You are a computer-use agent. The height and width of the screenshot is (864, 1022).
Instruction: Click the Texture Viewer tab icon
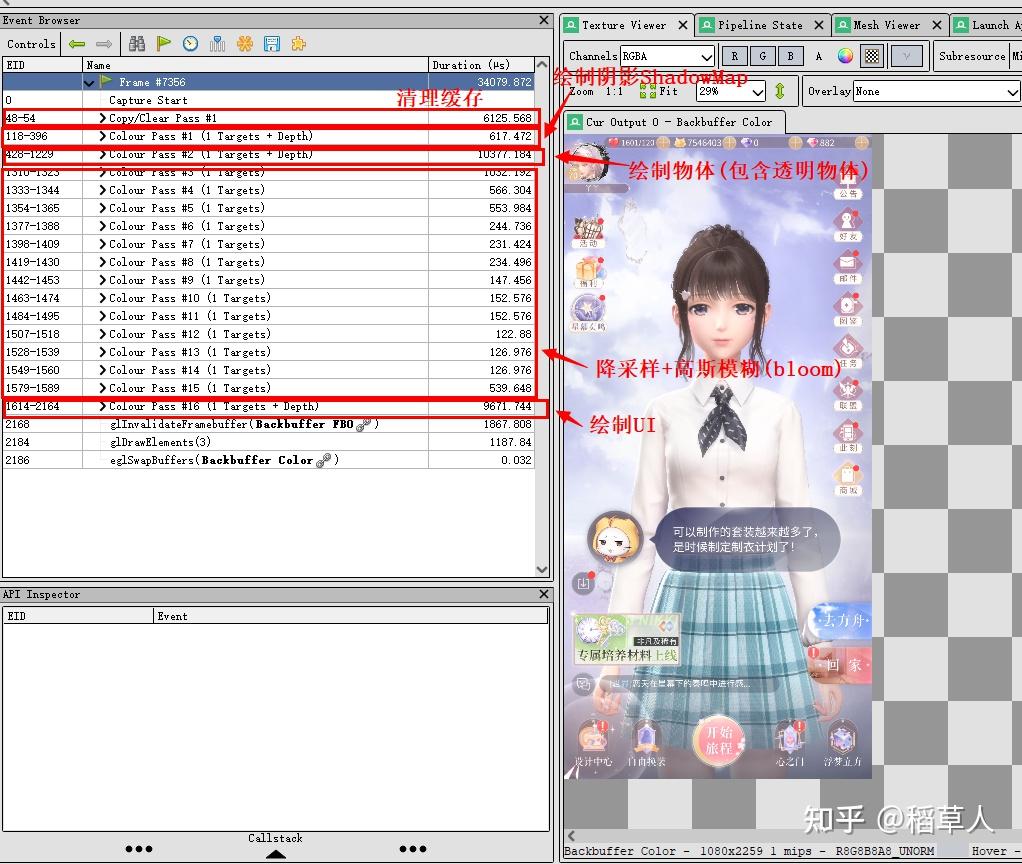(572, 25)
